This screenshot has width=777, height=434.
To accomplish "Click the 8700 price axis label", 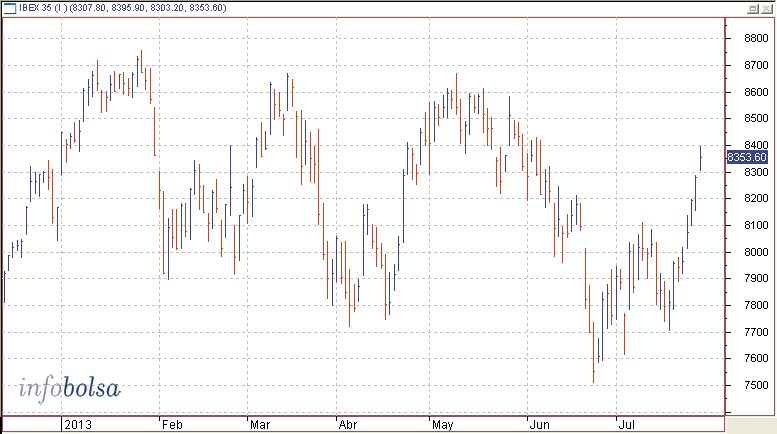I will 756,65.
